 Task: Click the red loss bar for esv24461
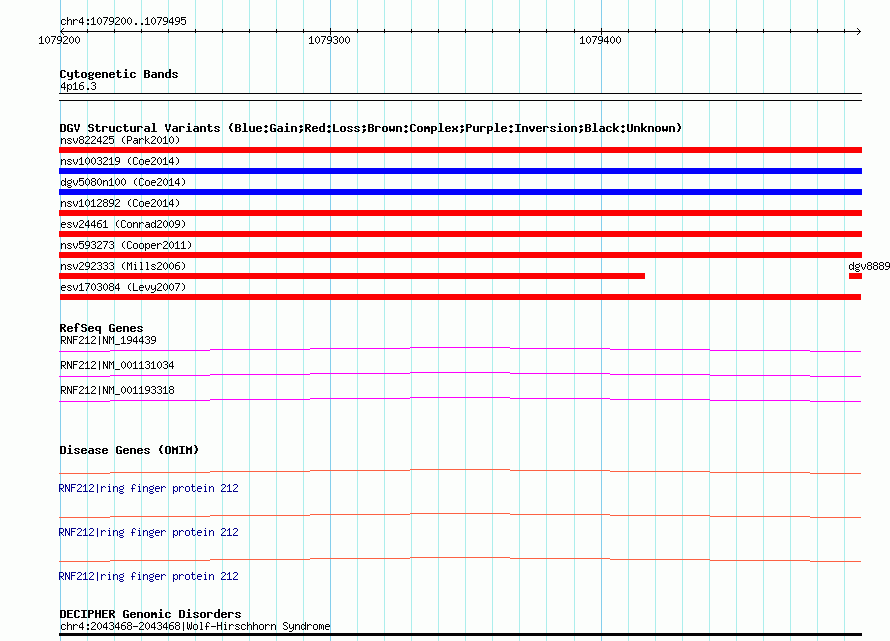[460, 234]
